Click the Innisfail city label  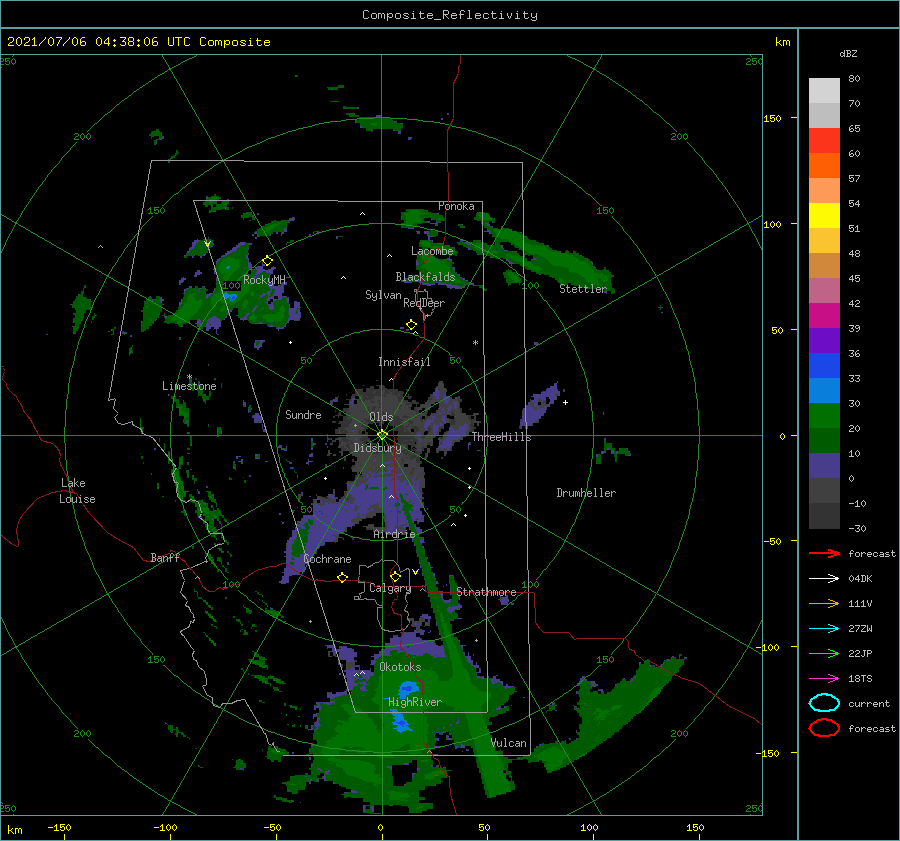[404, 362]
